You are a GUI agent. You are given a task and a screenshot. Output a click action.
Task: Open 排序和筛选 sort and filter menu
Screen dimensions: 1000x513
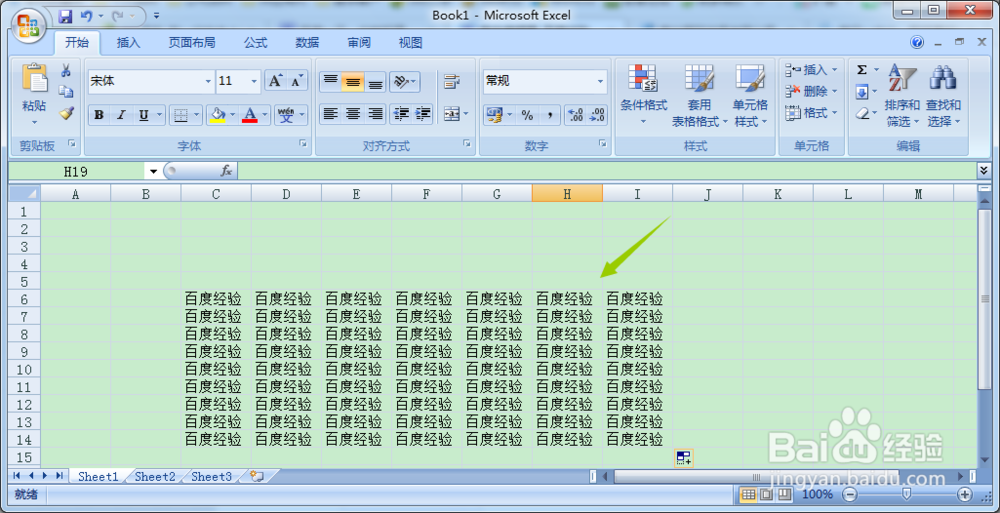[902, 94]
